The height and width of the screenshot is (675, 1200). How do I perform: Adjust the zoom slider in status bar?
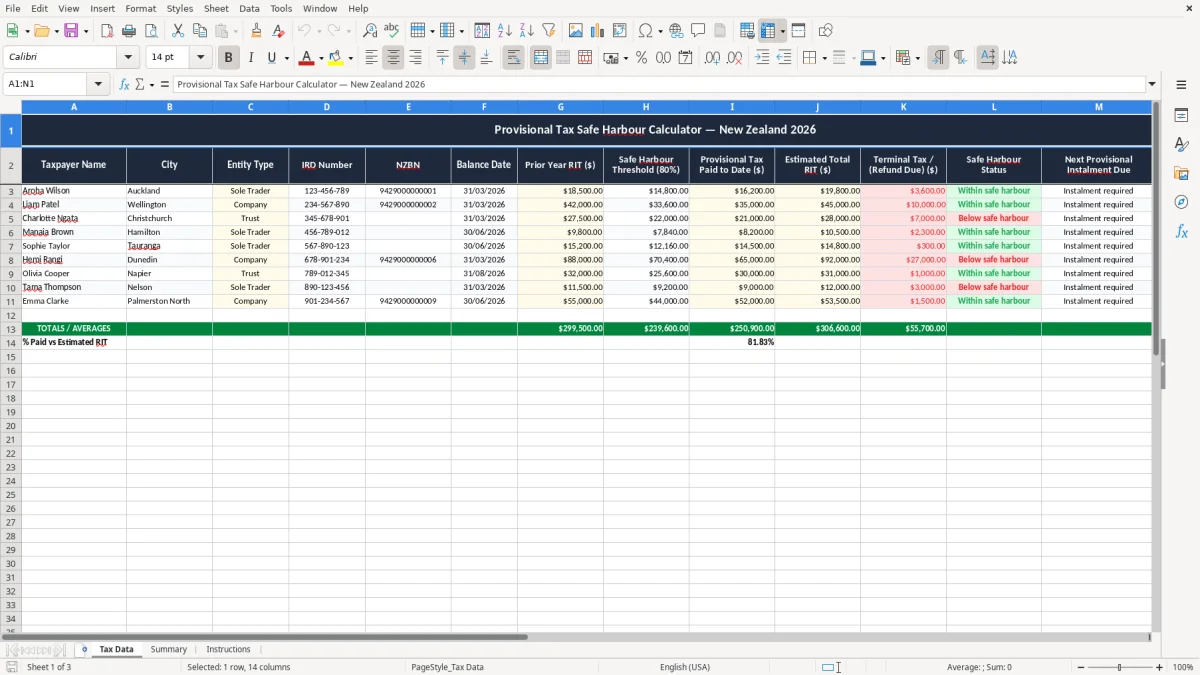[1119, 667]
